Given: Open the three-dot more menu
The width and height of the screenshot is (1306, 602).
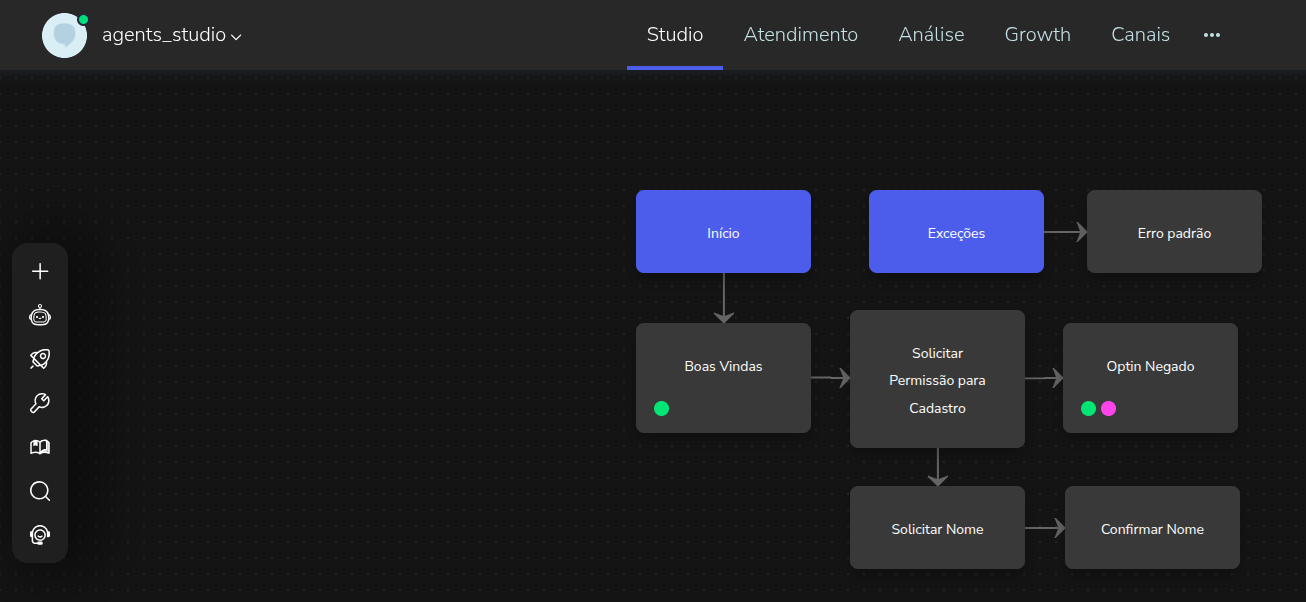Looking at the screenshot, I should pos(1212,35).
